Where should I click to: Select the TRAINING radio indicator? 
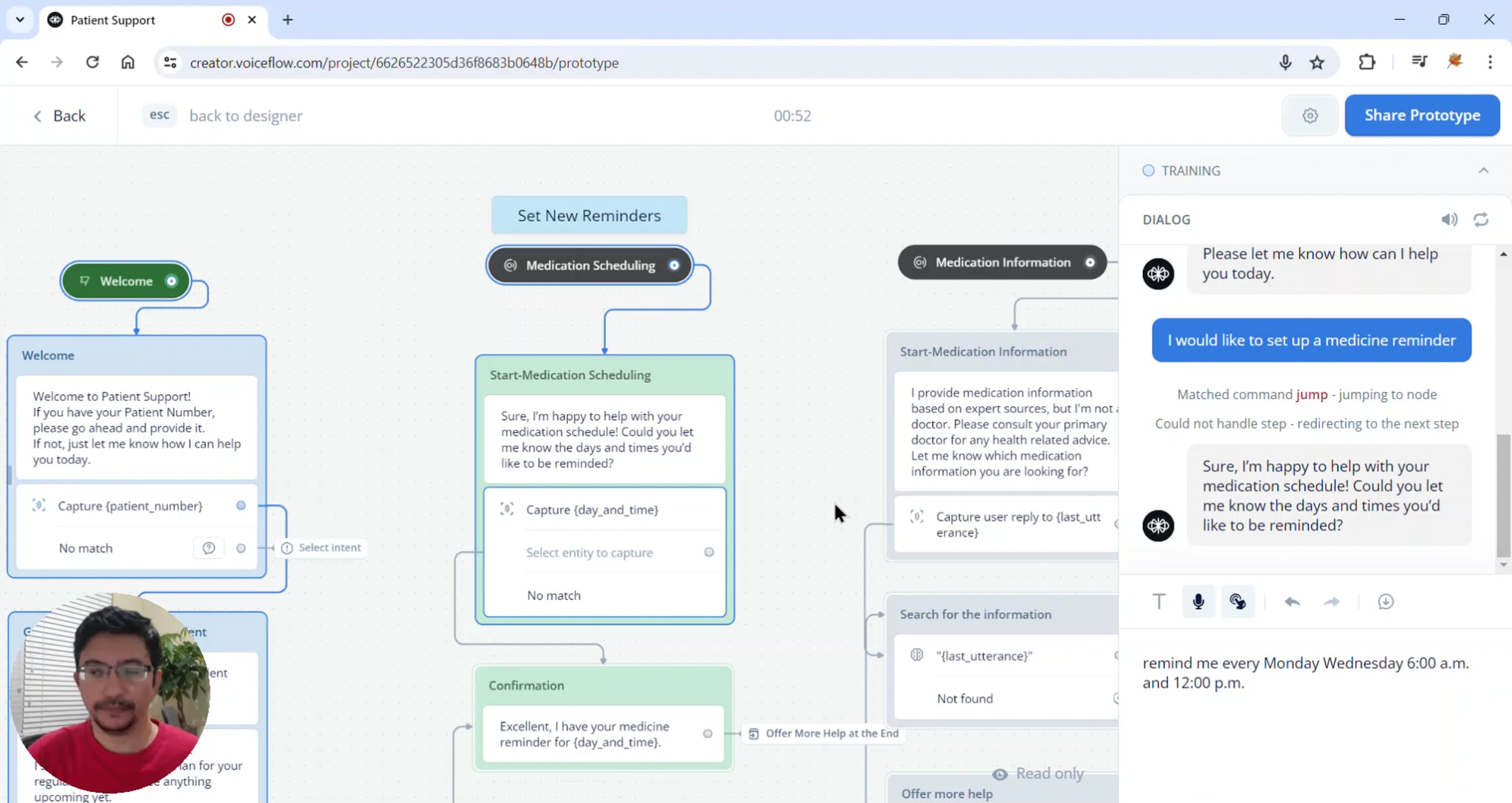point(1148,171)
